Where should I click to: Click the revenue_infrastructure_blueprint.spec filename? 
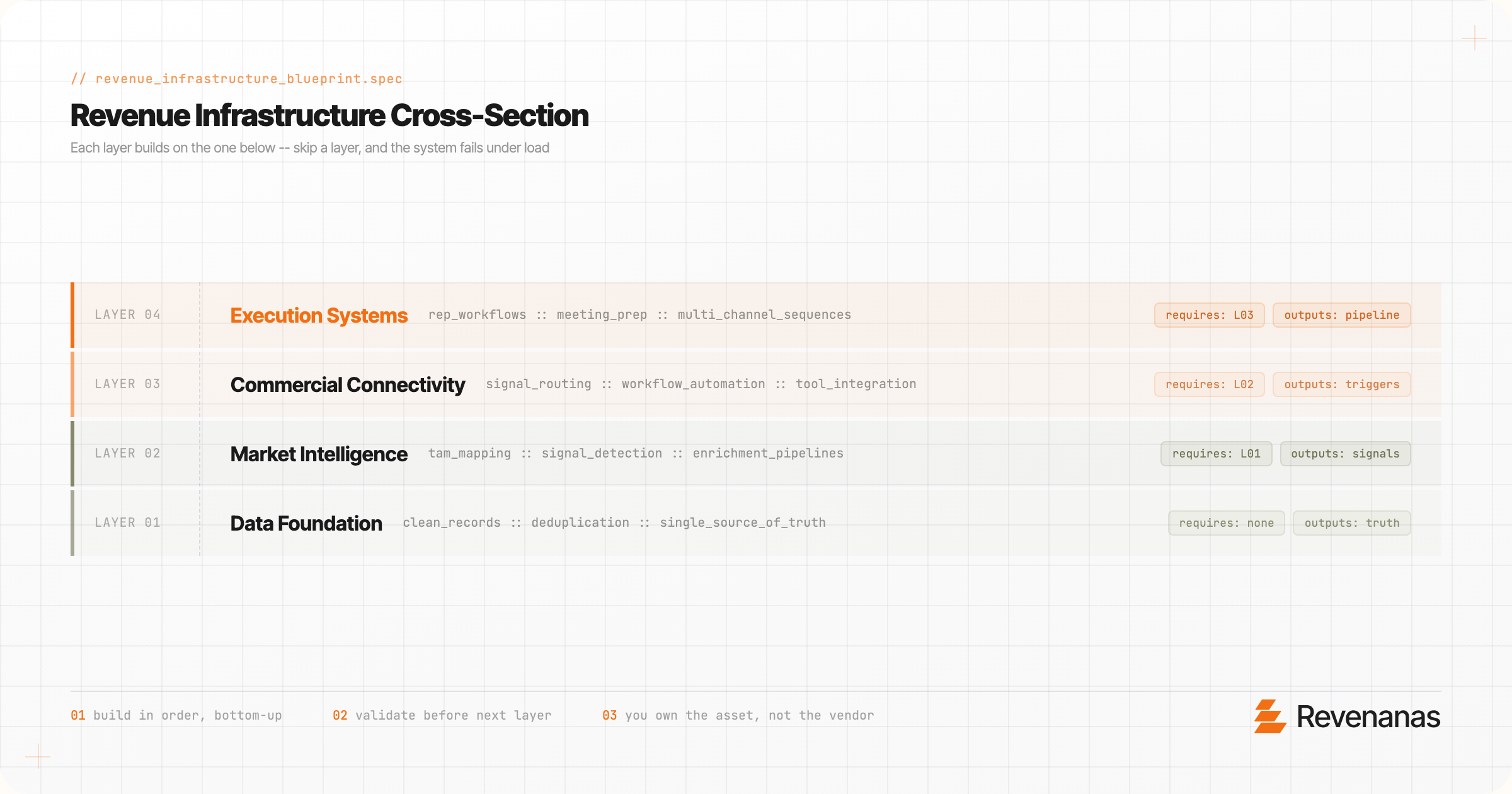point(248,79)
